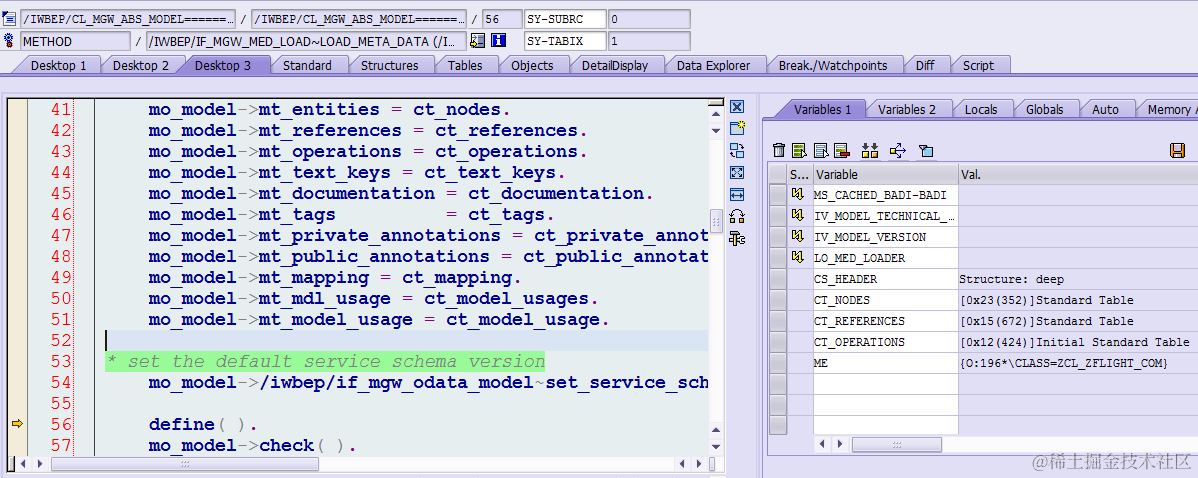Viewport: 1198px width, 478px height.
Task: Click the 'Structure: deep' value cell
Action: pyautogui.click(x=1077, y=279)
